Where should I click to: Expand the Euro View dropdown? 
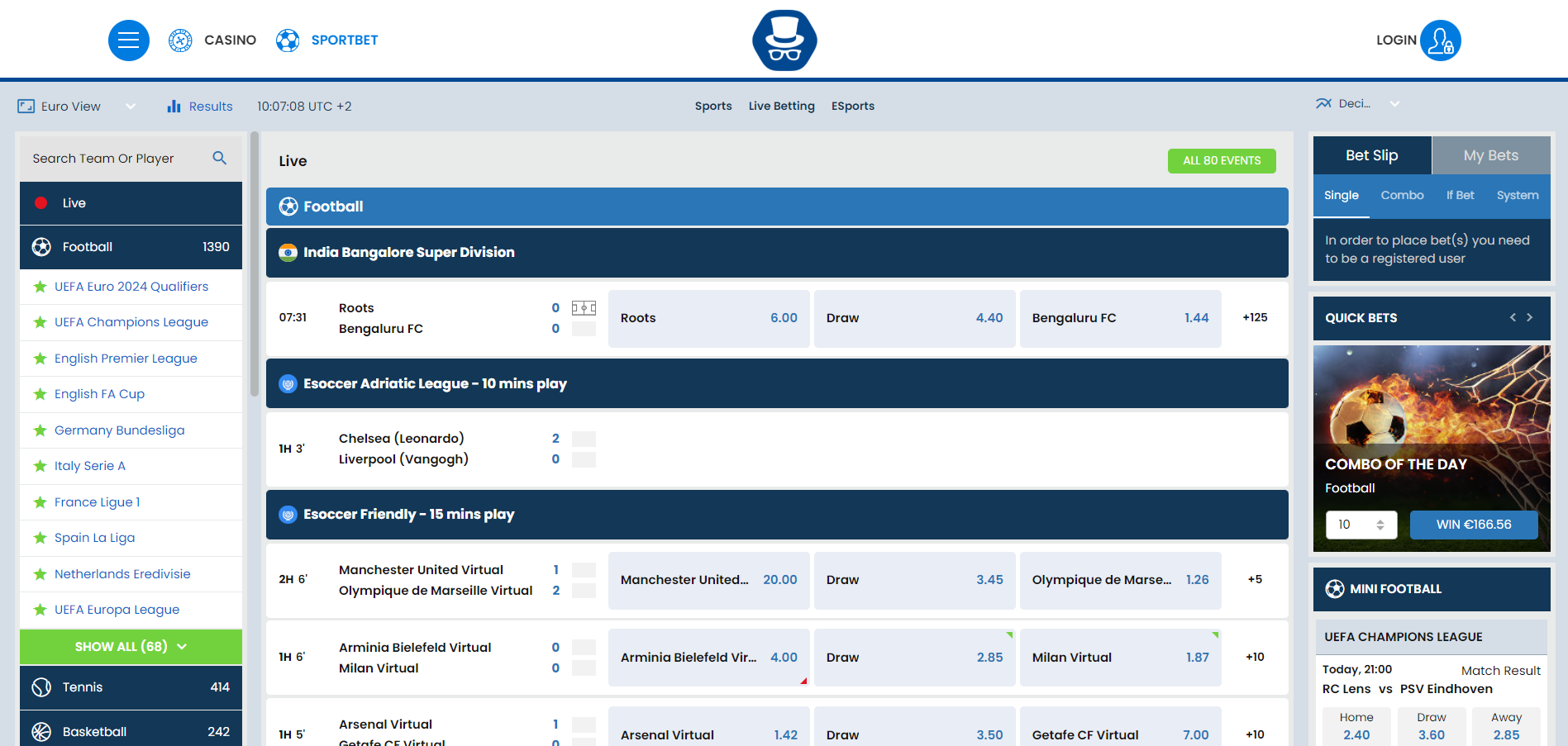coord(131,107)
